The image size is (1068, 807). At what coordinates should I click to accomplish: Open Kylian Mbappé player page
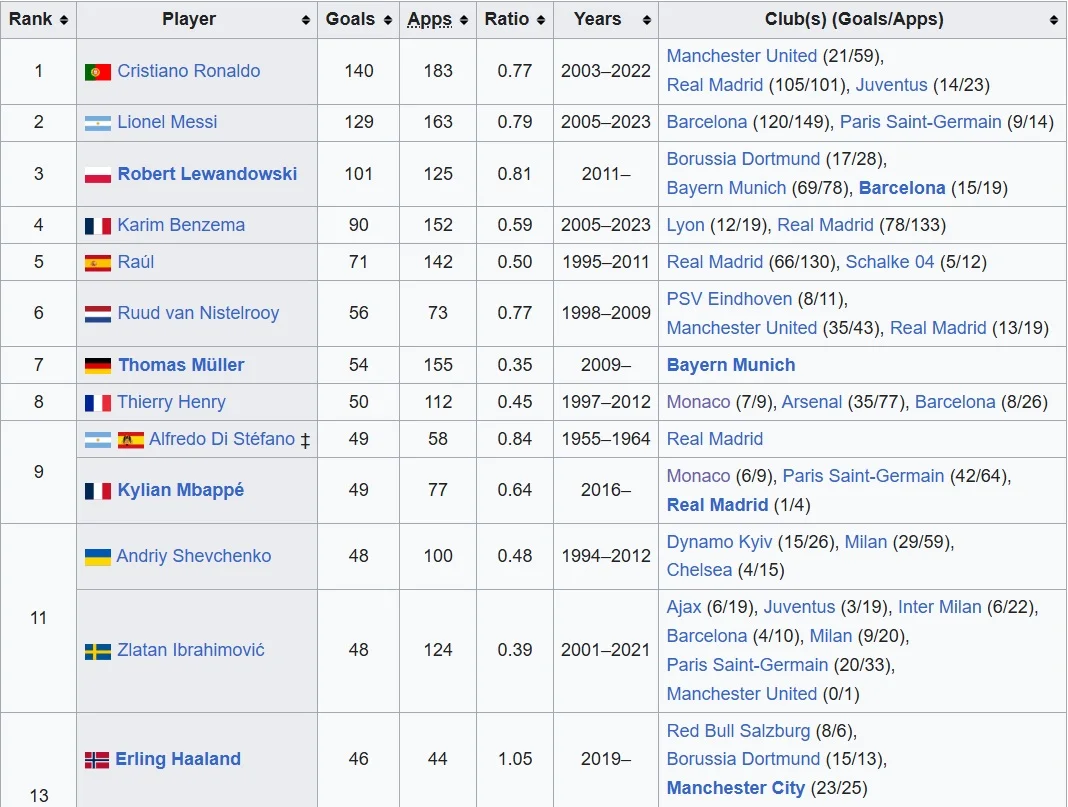pyautogui.click(x=180, y=490)
